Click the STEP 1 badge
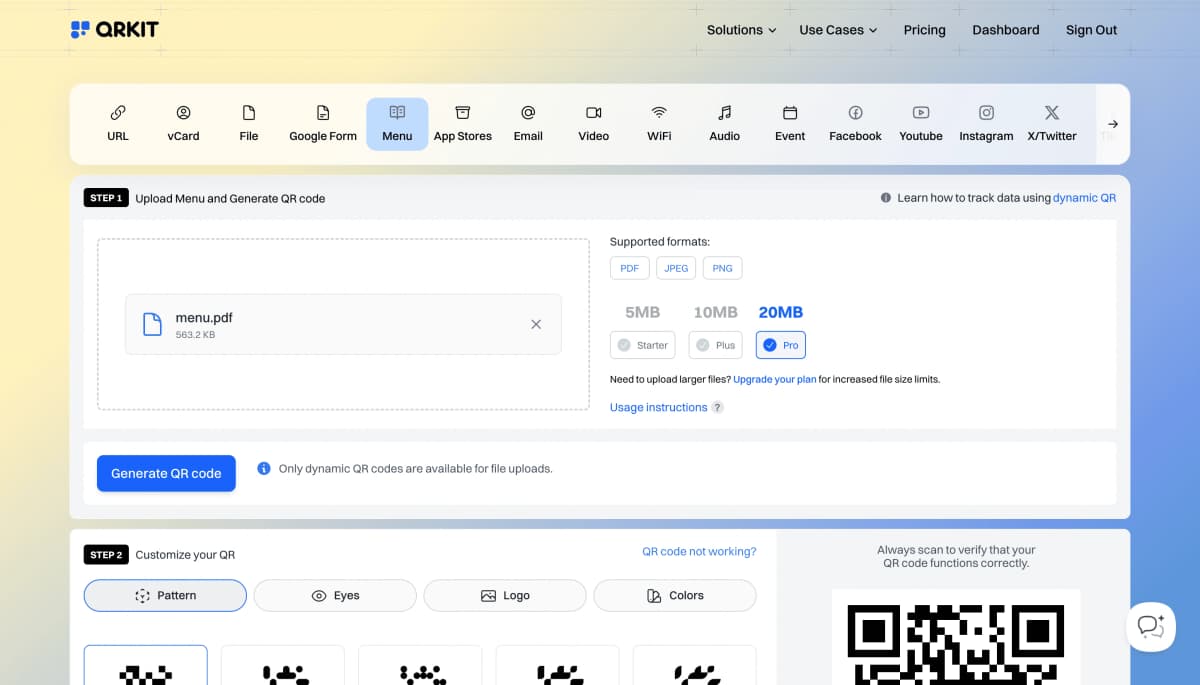The height and width of the screenshot is (685, 1200). 105,198
